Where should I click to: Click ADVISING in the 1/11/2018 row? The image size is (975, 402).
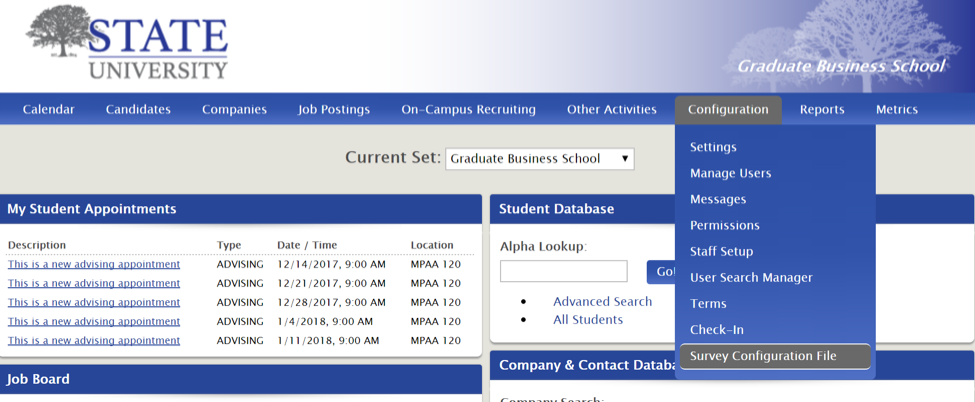click(240, 341)
